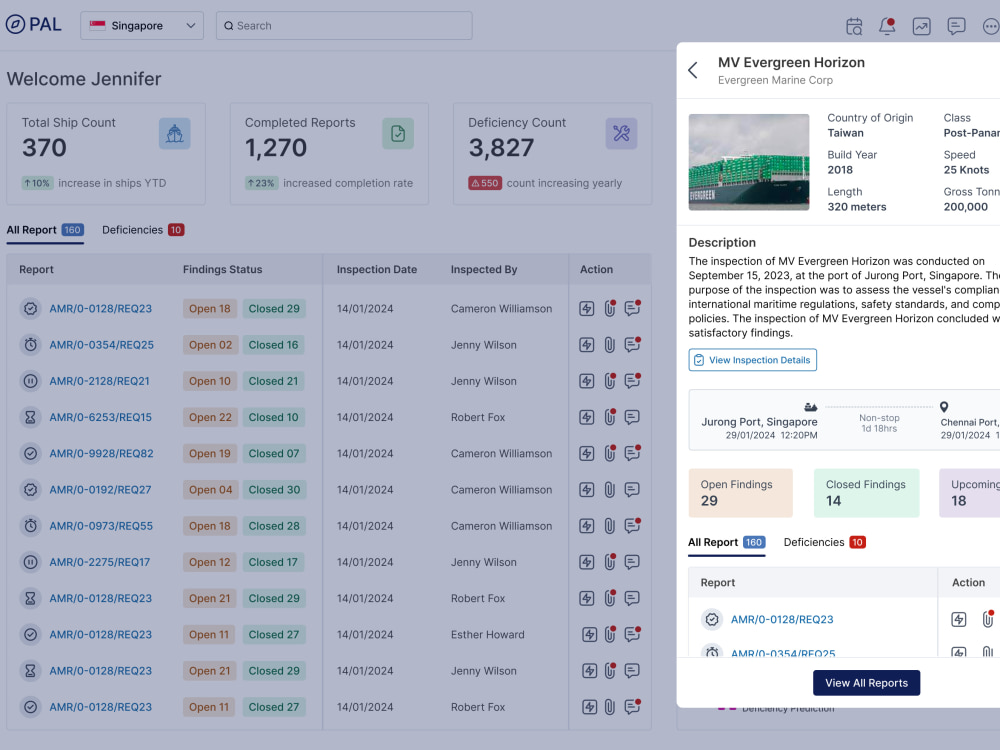Click the Open Findings 29 card

click(740, 493)
